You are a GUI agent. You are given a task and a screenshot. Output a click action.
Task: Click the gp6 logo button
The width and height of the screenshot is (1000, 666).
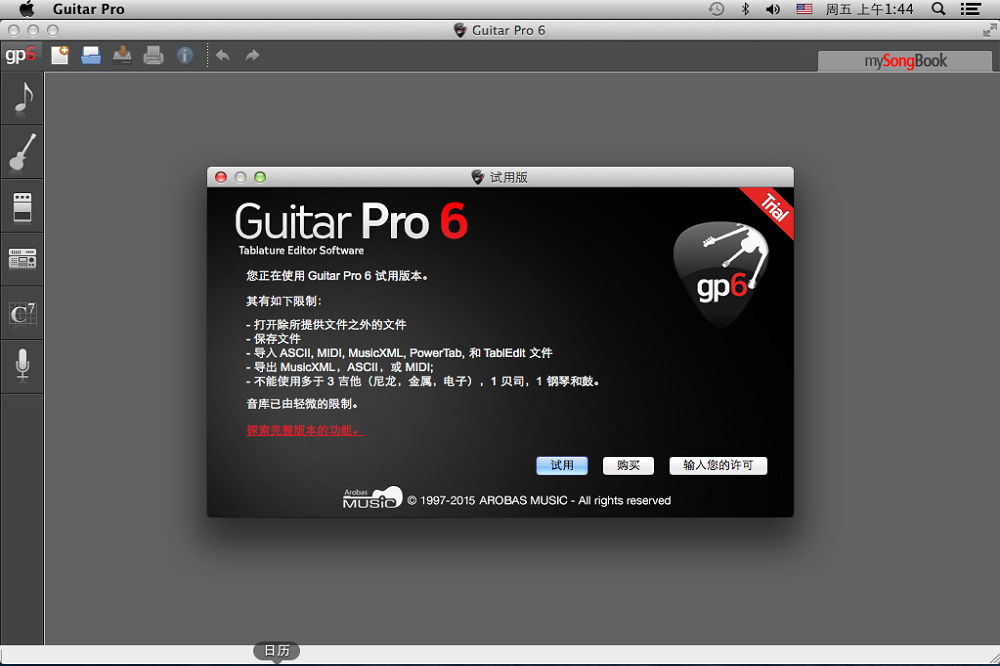pos(21,55)
